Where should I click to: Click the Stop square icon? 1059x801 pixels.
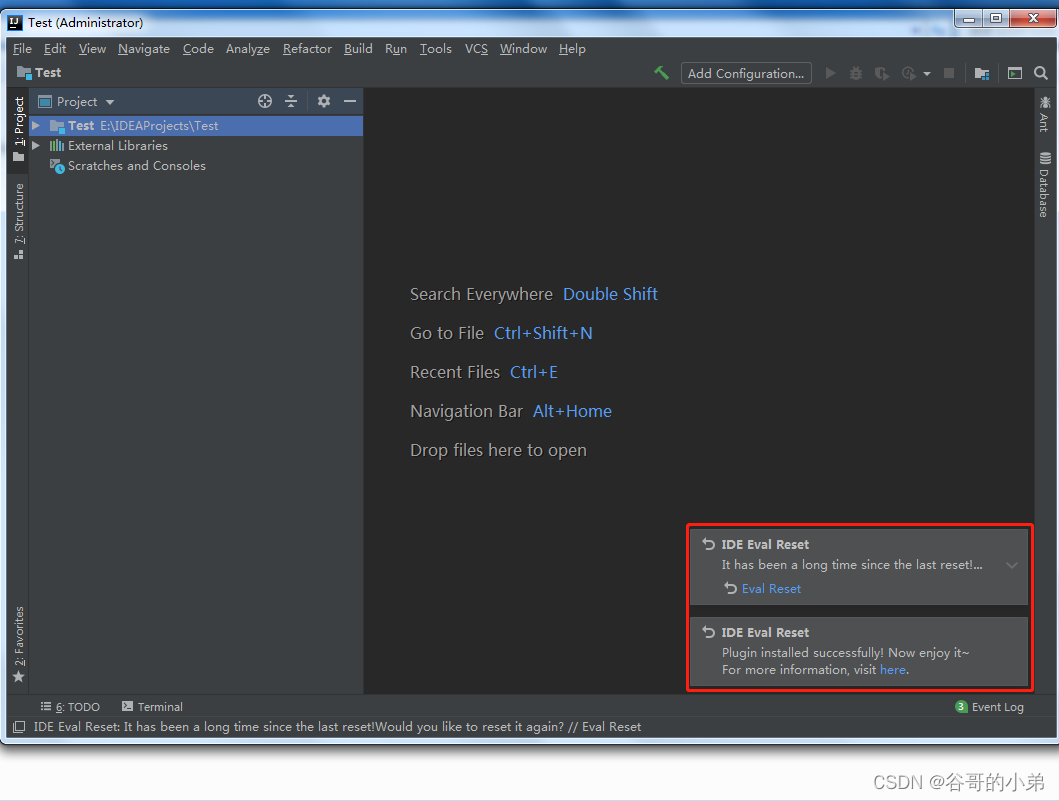click(x=949, y=73)
